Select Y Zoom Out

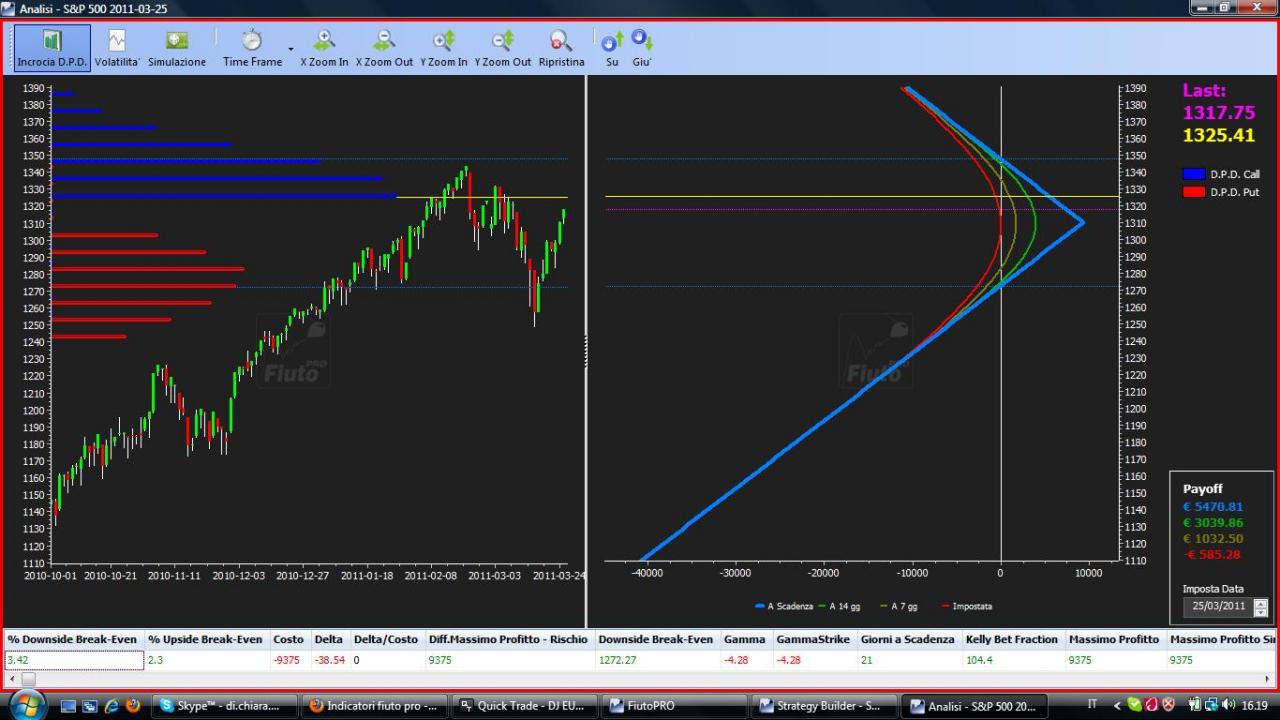(x=503, y=48)
